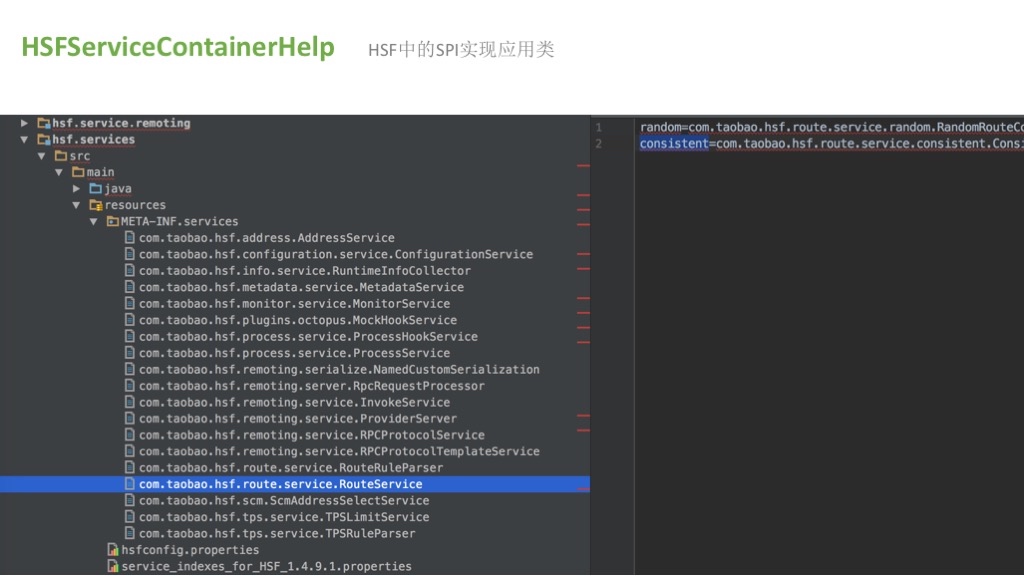
Task: Click the ConfigurationService file icon
Action: coord(129,253)
